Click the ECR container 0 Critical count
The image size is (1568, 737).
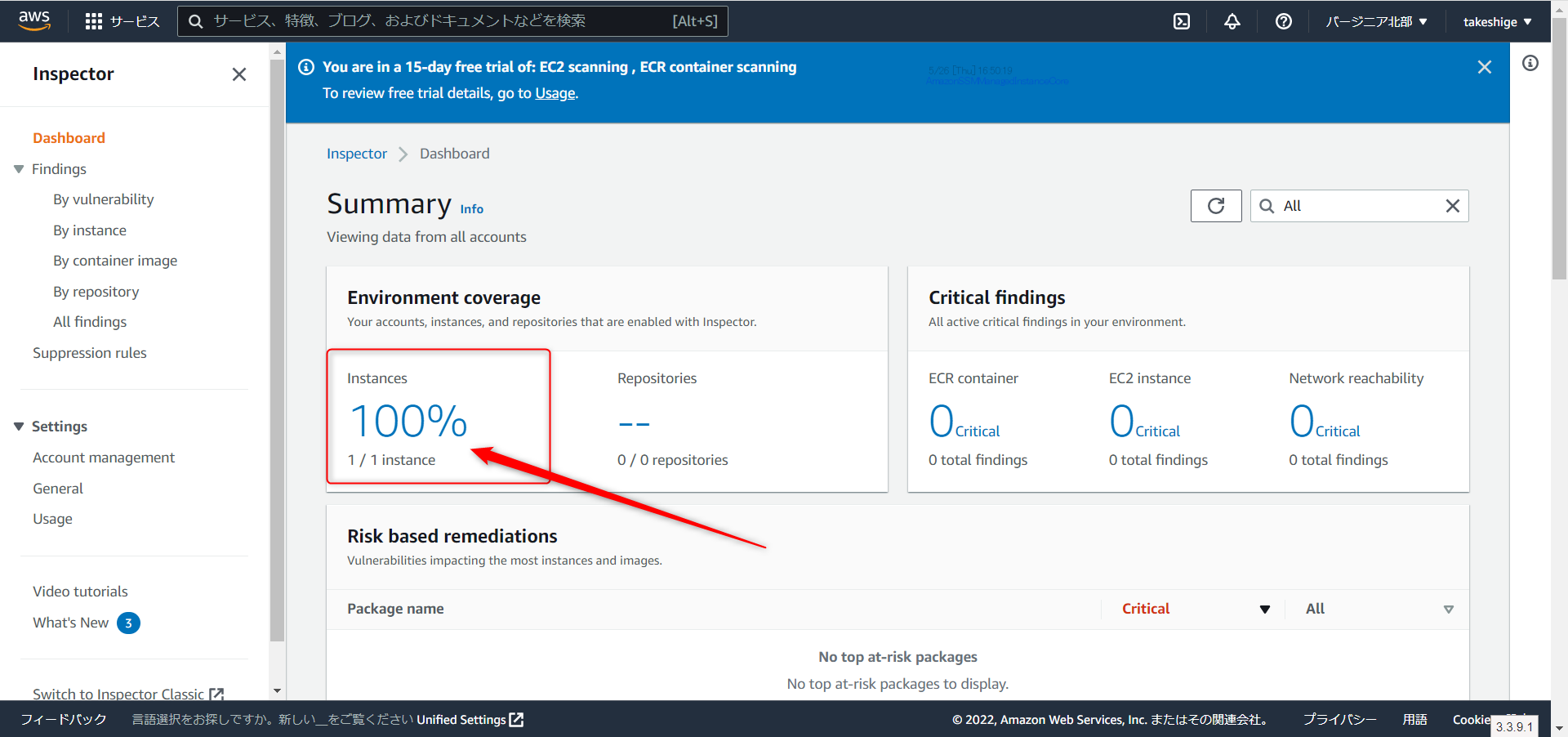point(964,422)
